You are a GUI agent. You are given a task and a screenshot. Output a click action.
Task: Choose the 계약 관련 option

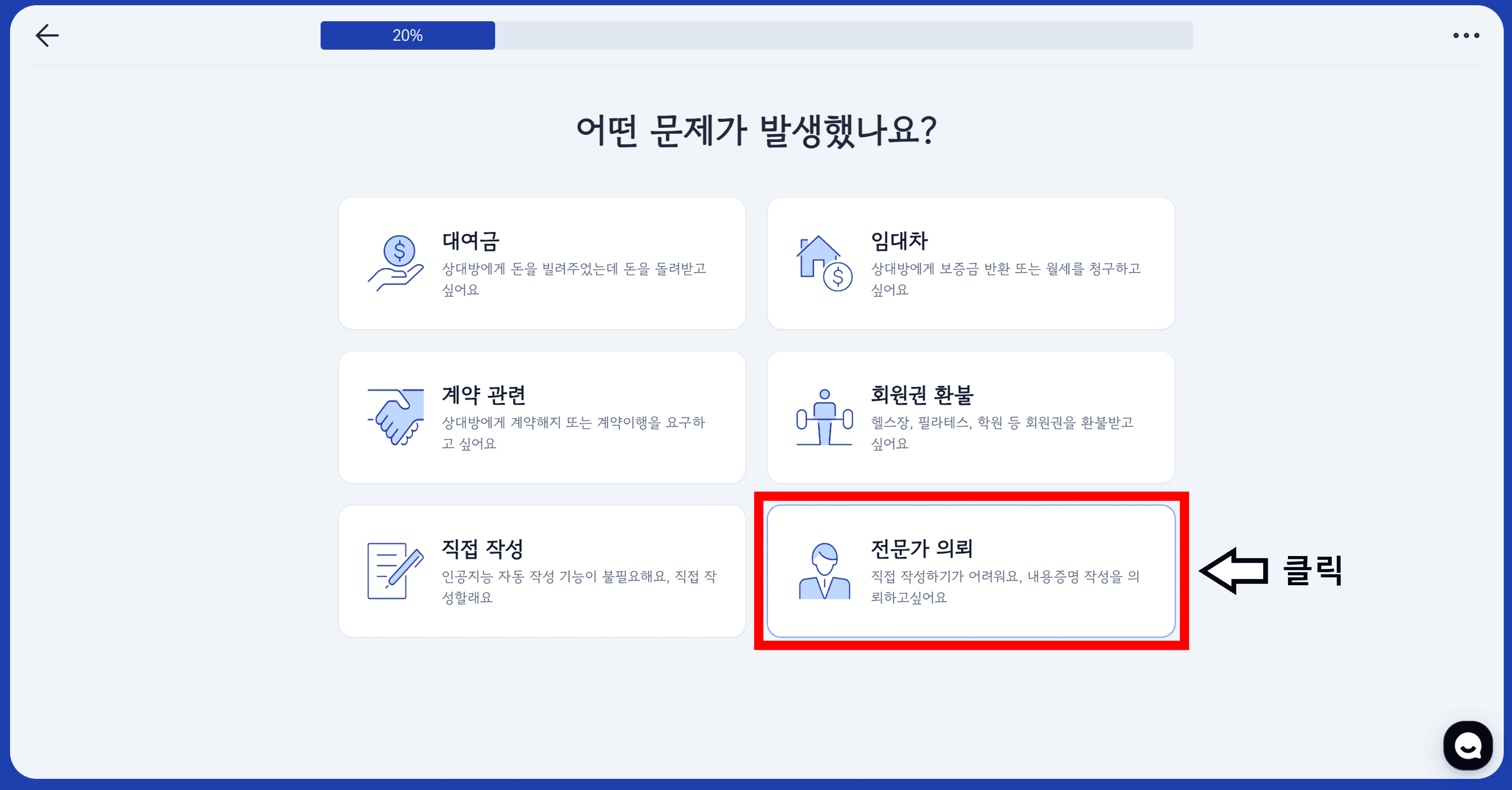[x=541, y=417]
